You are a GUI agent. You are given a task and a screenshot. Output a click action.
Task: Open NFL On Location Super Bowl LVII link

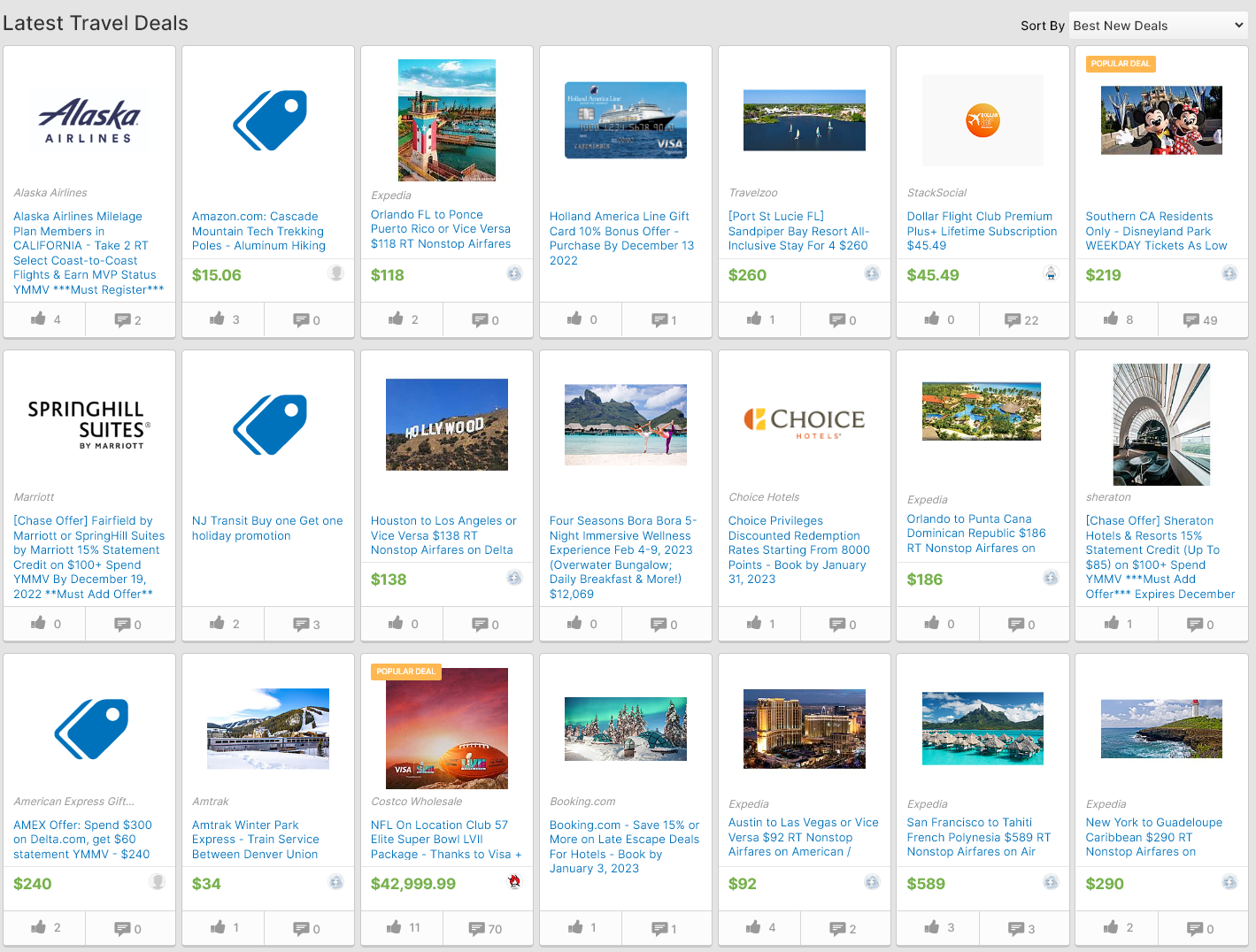(446, 840)
